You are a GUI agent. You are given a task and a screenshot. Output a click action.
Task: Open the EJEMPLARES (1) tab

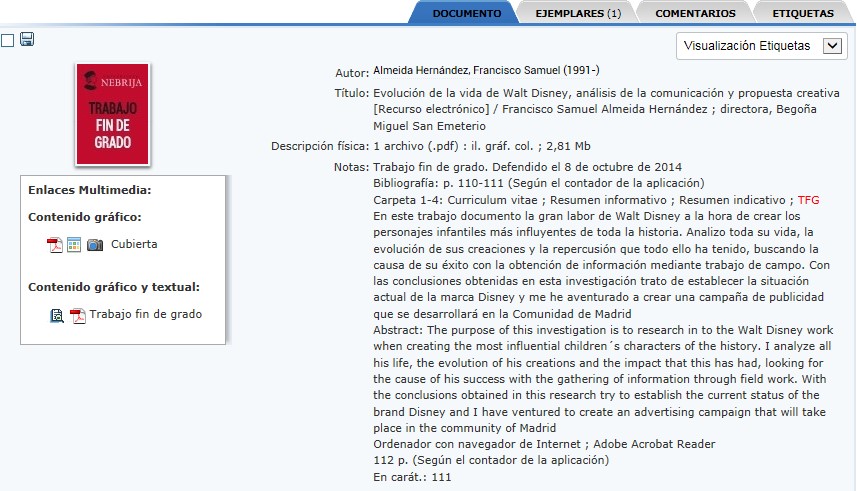(578, 13)
